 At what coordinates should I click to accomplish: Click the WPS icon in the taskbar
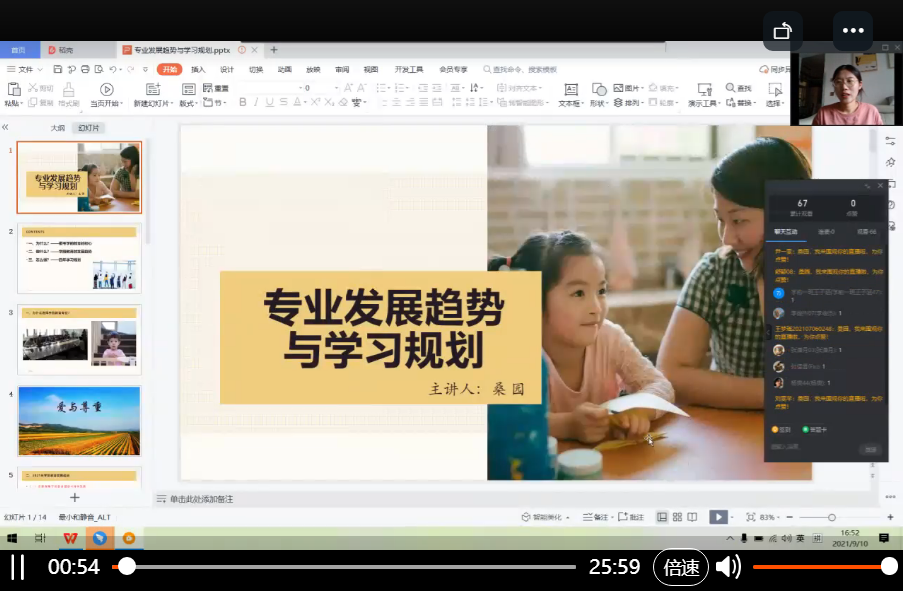[70, 538]
